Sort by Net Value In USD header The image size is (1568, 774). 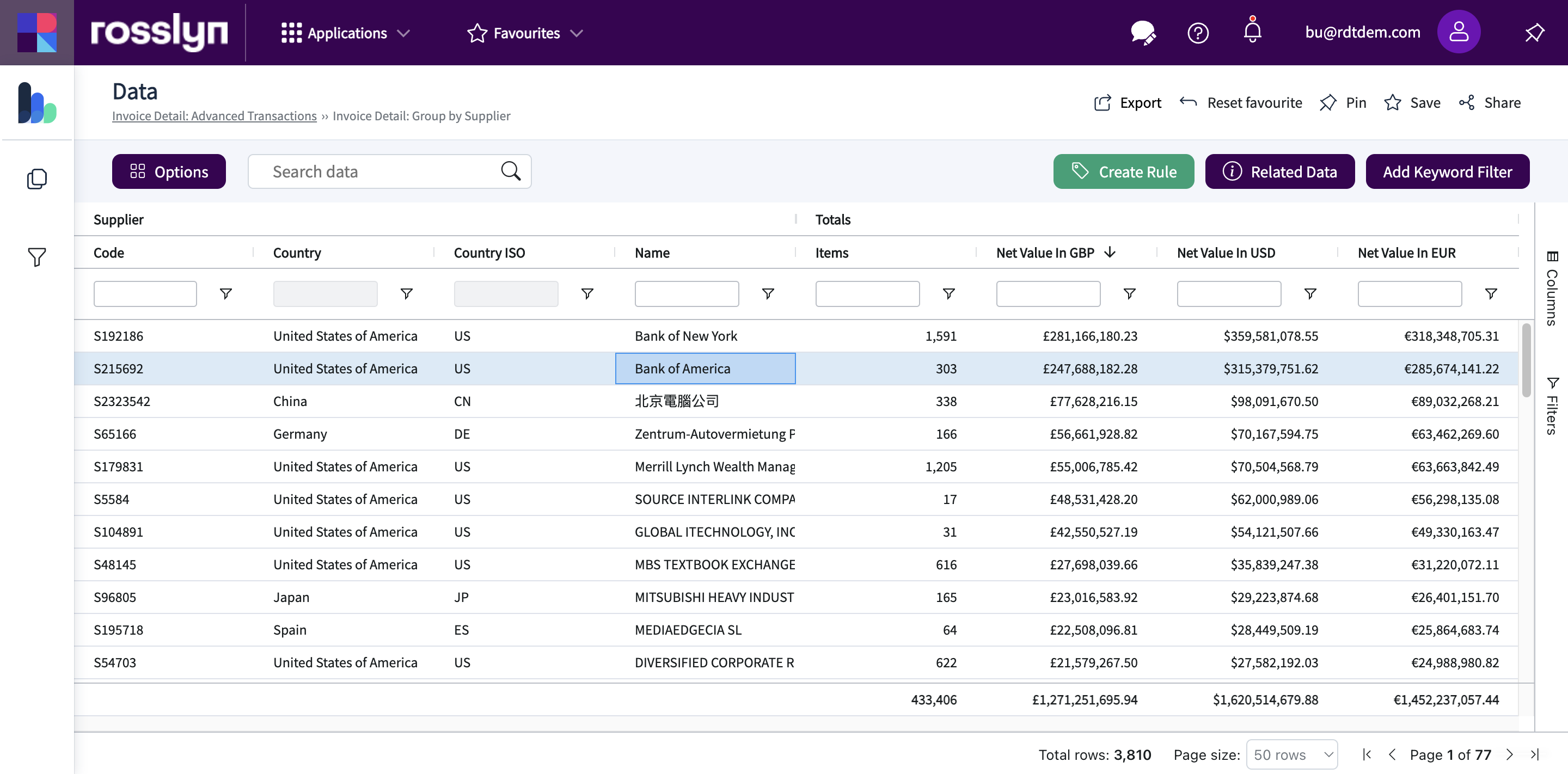click(x=1226, y=253)
